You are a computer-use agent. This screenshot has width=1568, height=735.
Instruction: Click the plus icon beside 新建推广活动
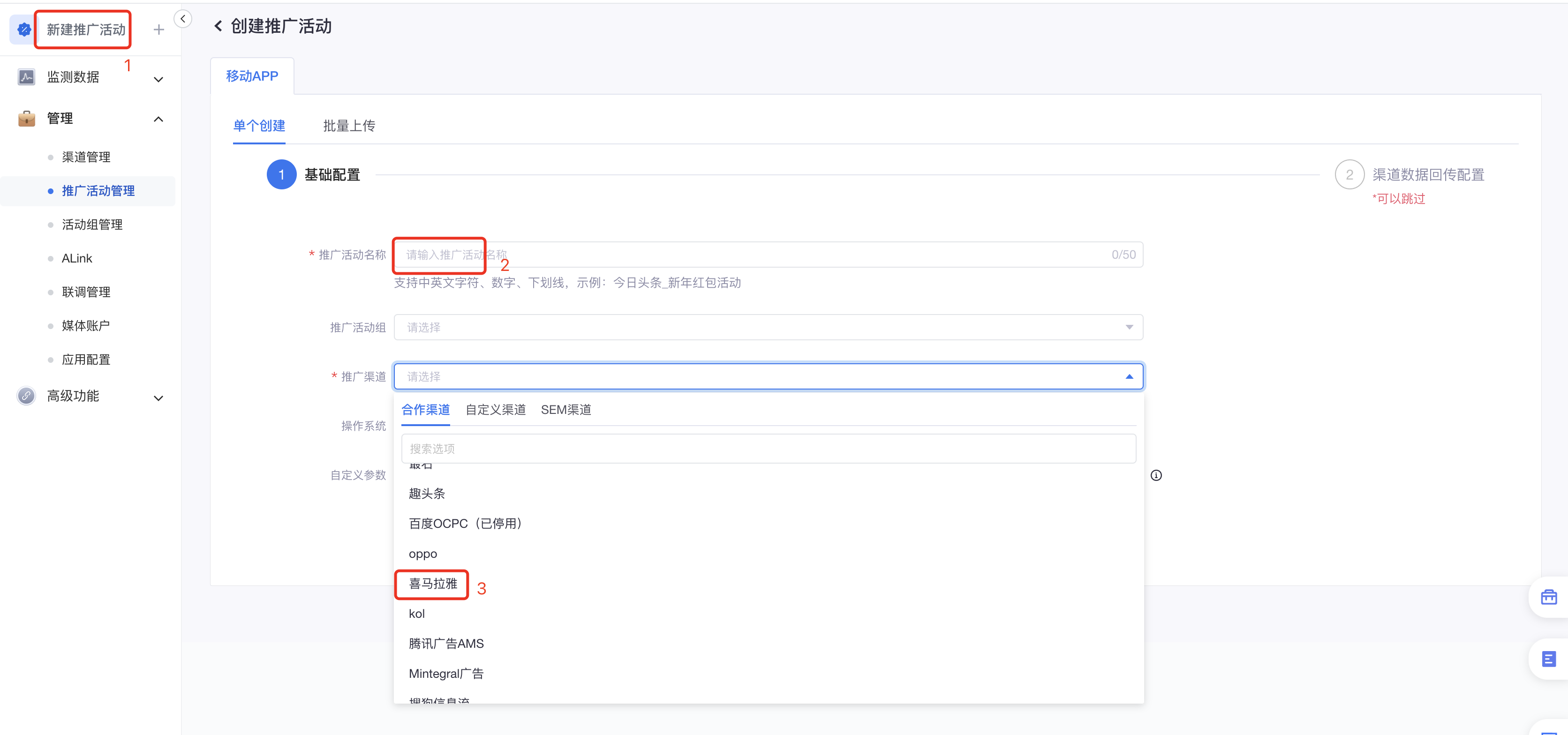tap(159, 29)
